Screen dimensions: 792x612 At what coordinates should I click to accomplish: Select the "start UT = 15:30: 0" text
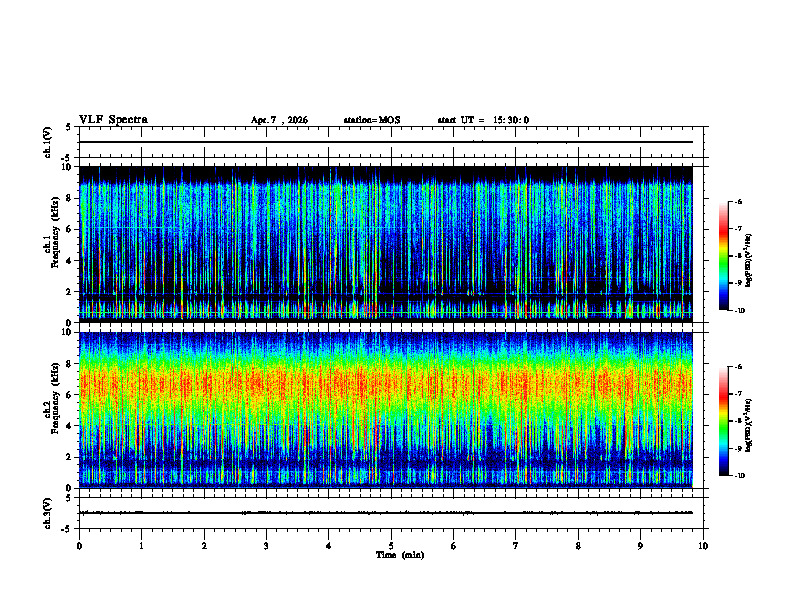click(483, 120)
